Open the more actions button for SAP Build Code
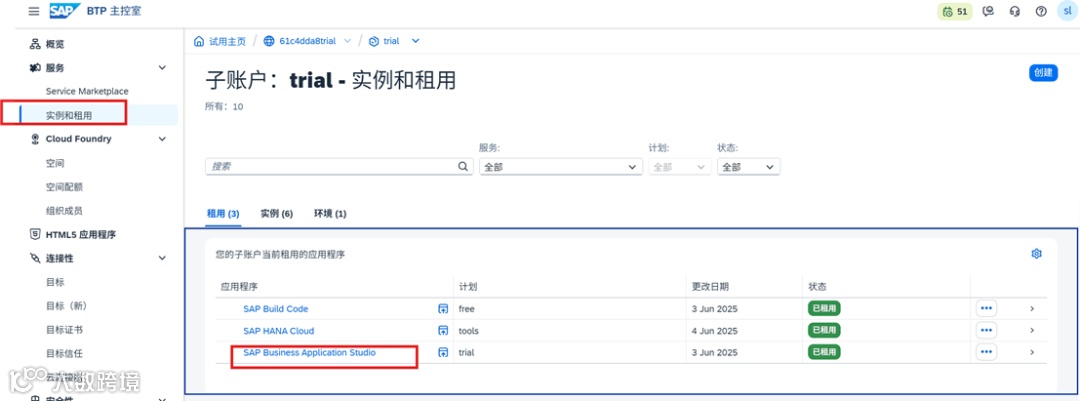The height and width of the screenshot is (401, 1080). click(x=986, y=309)
